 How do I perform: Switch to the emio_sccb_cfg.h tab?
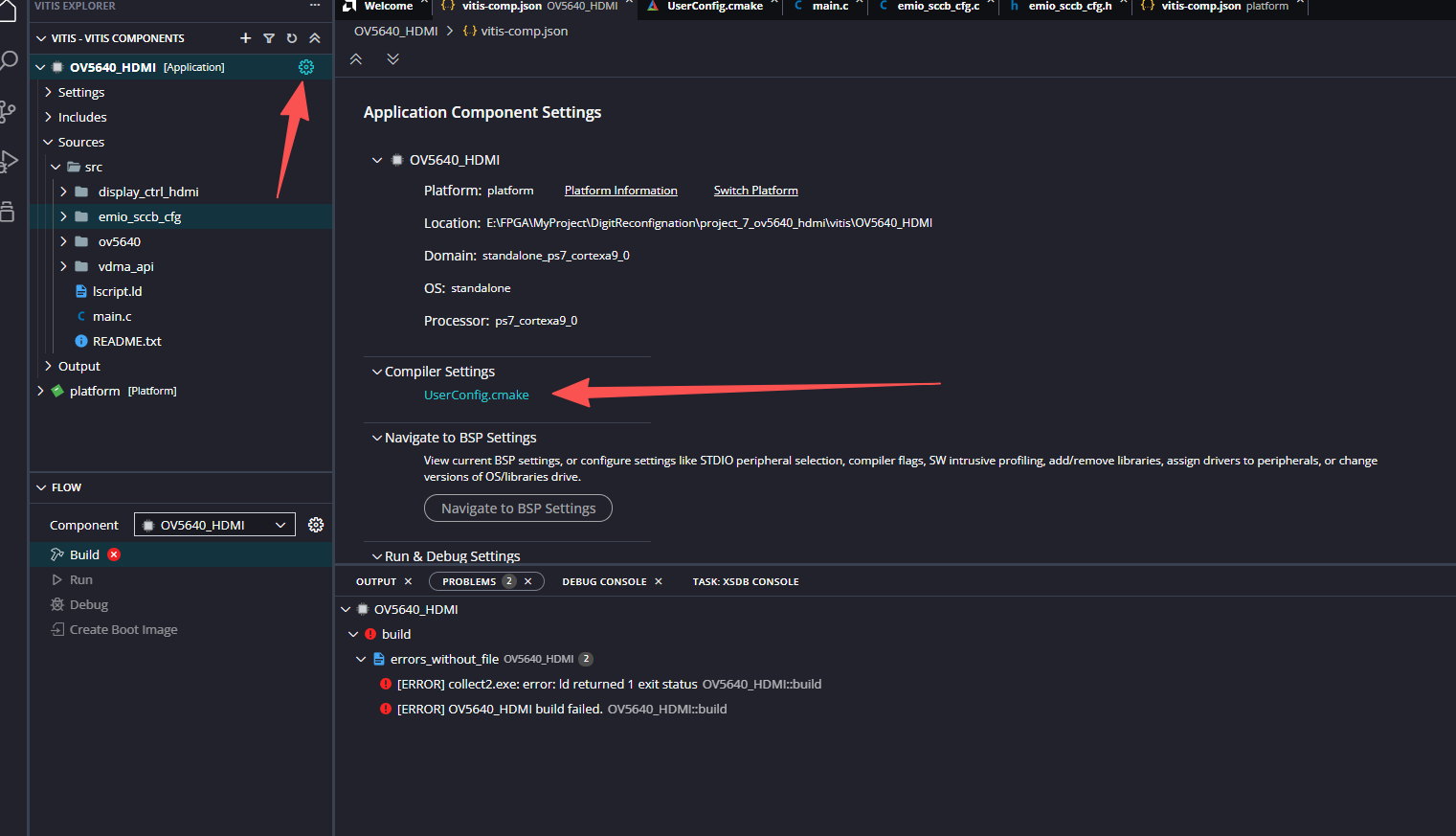click(x=1070, y=6)
